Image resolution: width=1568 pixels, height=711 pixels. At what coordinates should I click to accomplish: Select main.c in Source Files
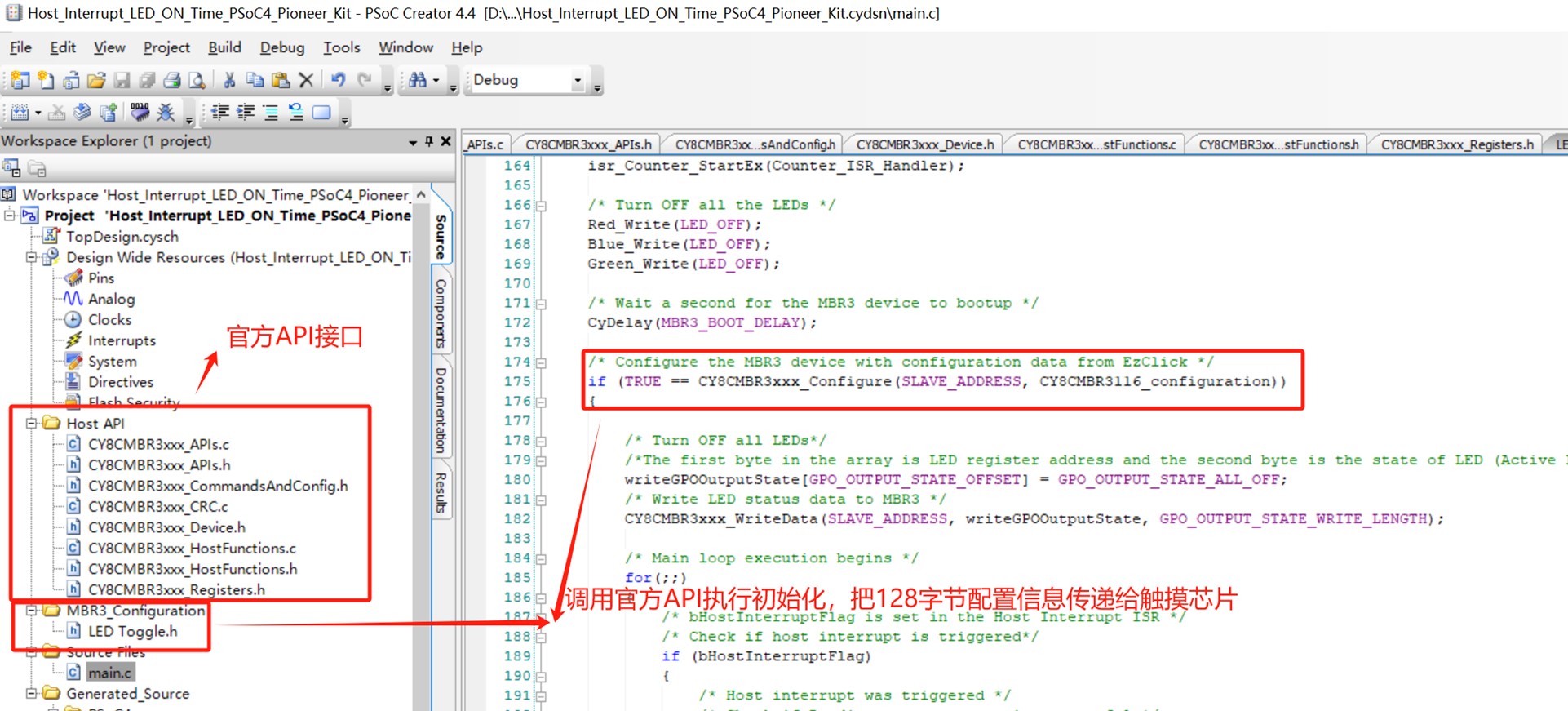[x=110, y=673]
